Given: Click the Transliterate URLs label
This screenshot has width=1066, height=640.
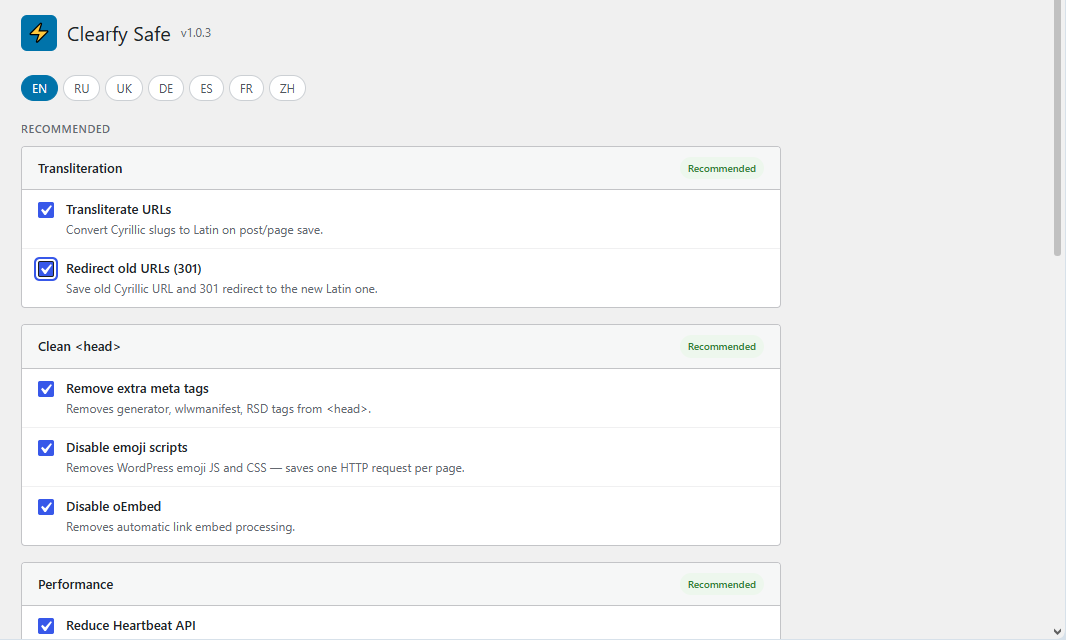Looking at the screenshot, I should (118, 209).
